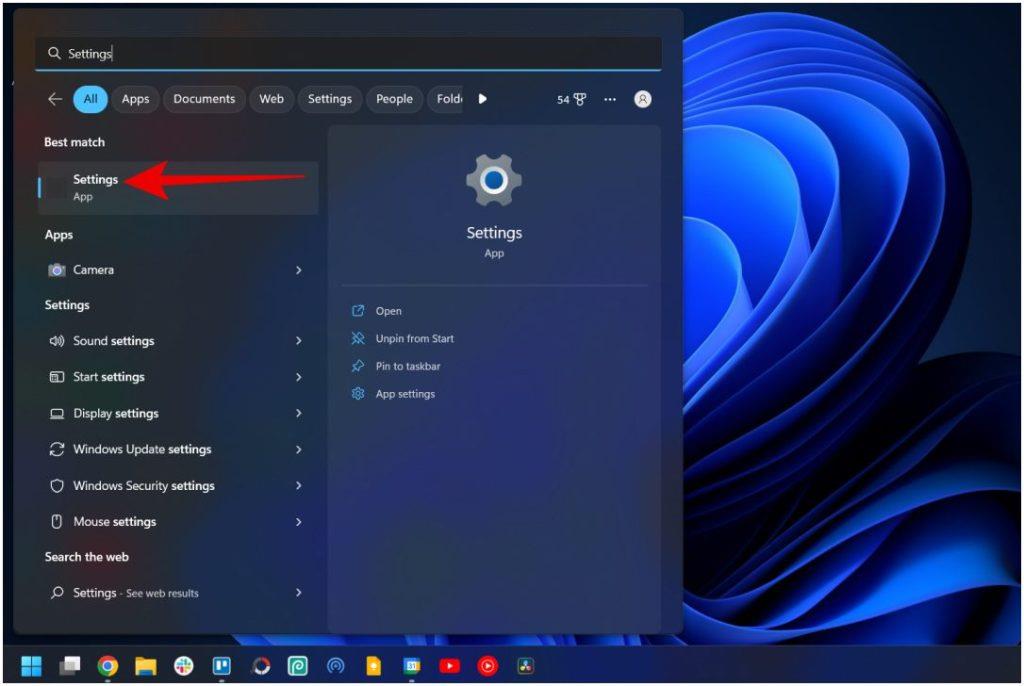Expand the Camera result chevron
1024x686 pixels.
298,270
